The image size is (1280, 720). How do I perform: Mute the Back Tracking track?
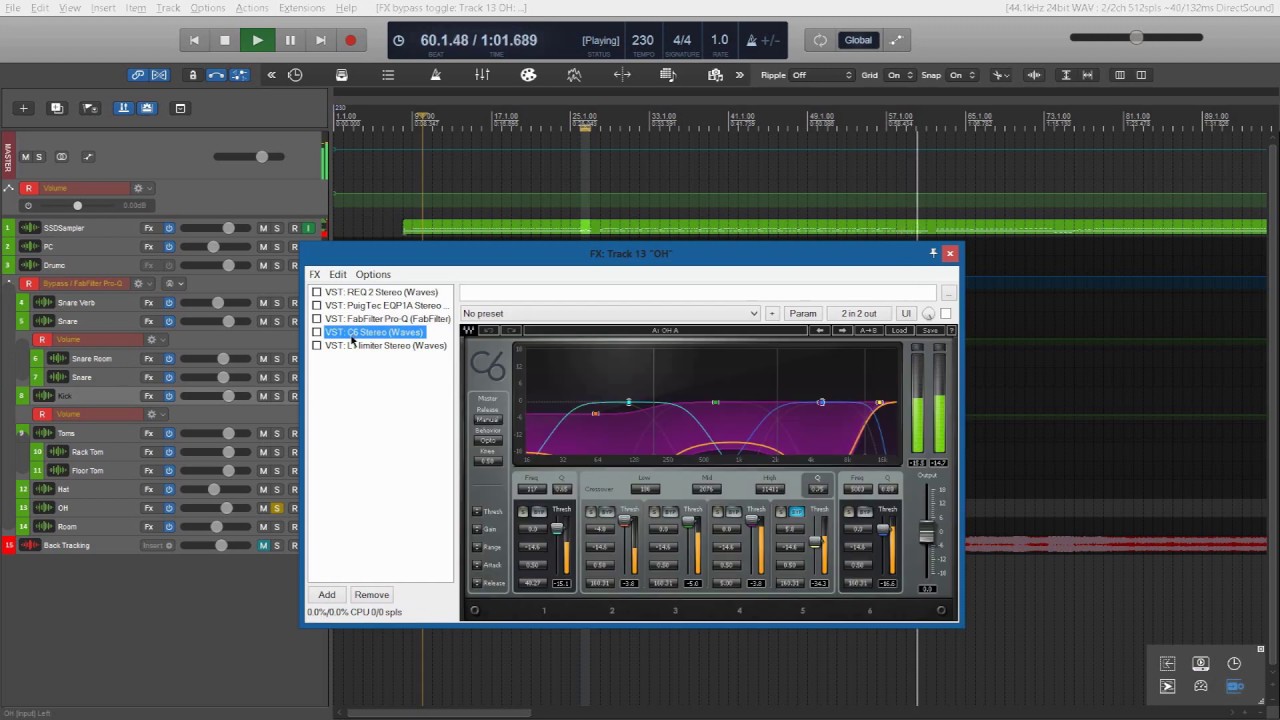click(x=264, y=545)
